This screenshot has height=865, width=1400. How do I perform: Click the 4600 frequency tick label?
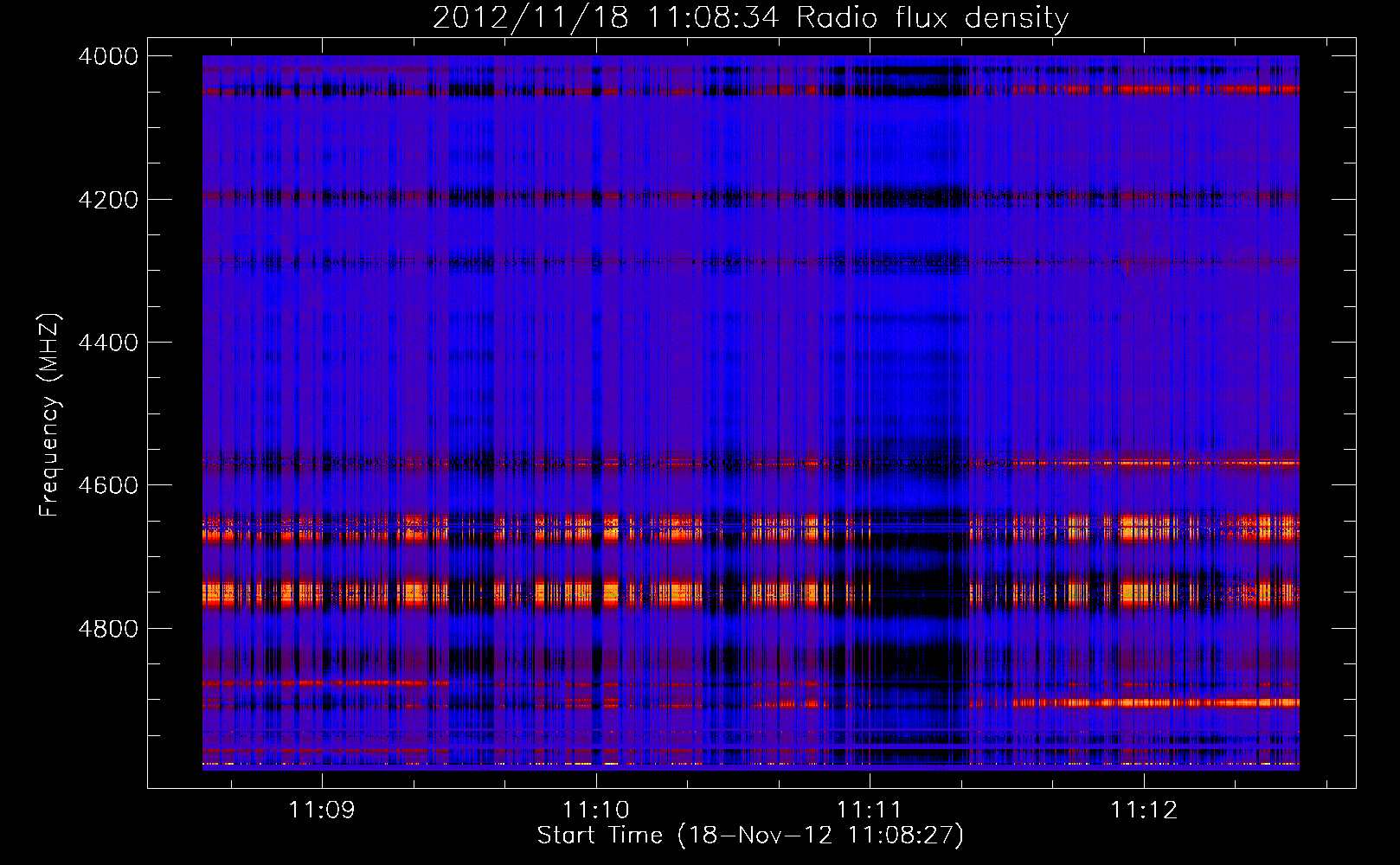pyautogui.click(x=108, y=485)
